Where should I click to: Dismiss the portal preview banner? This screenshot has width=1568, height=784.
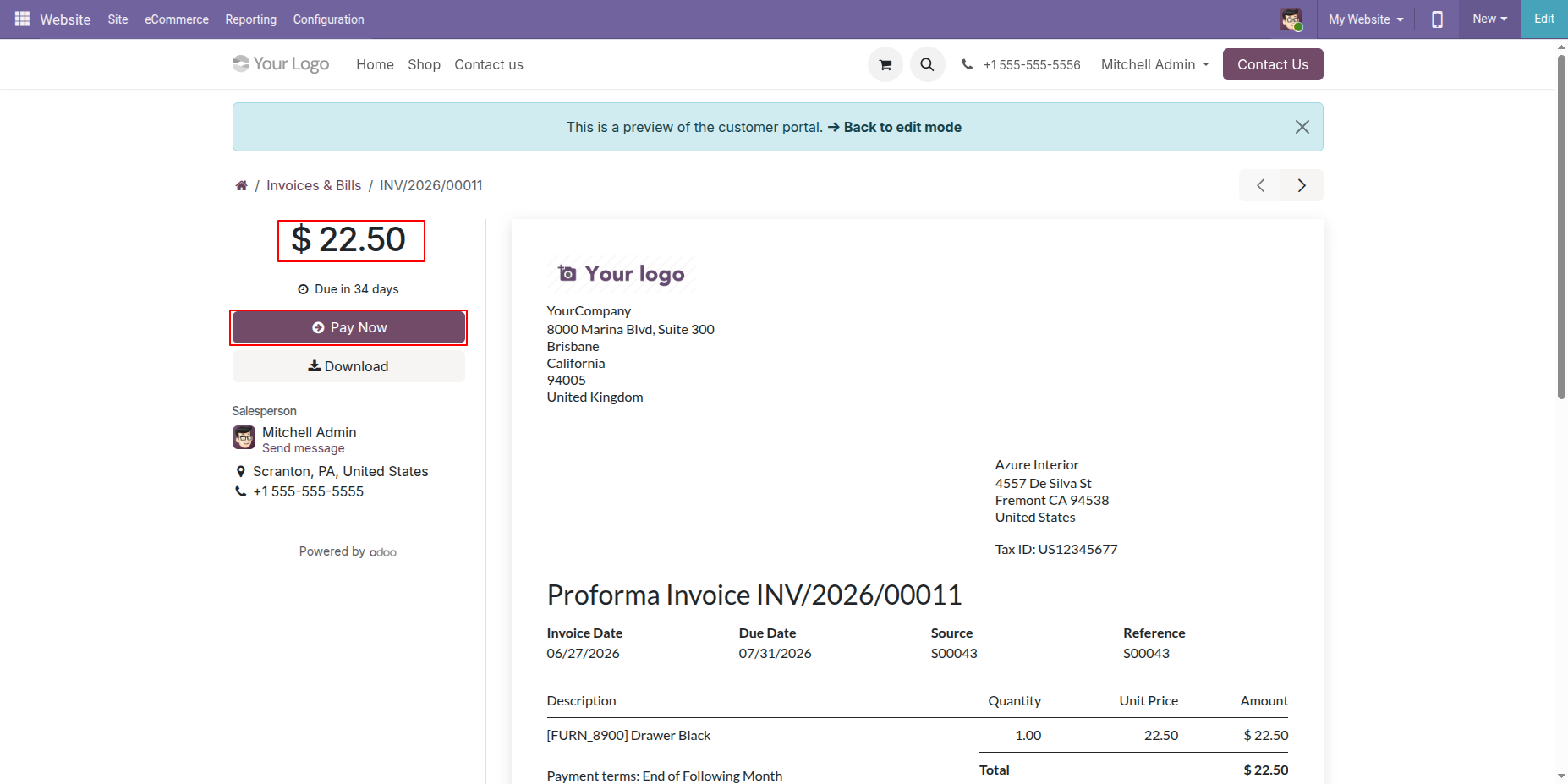1302,127
